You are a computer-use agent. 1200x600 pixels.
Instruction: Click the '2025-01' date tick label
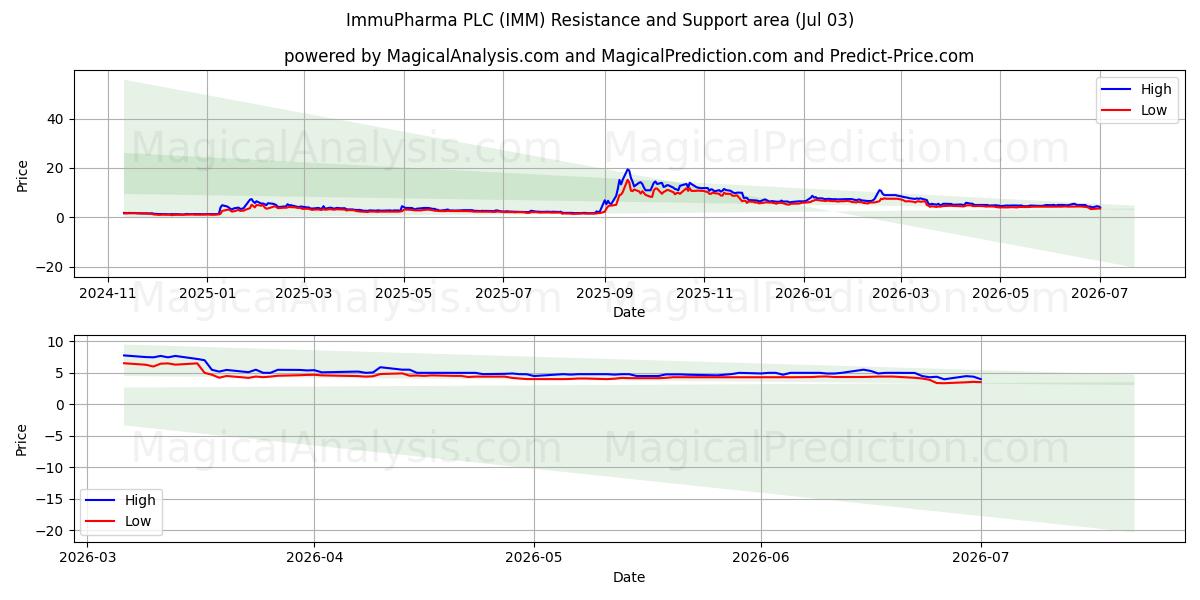click(x=207, y=293)
